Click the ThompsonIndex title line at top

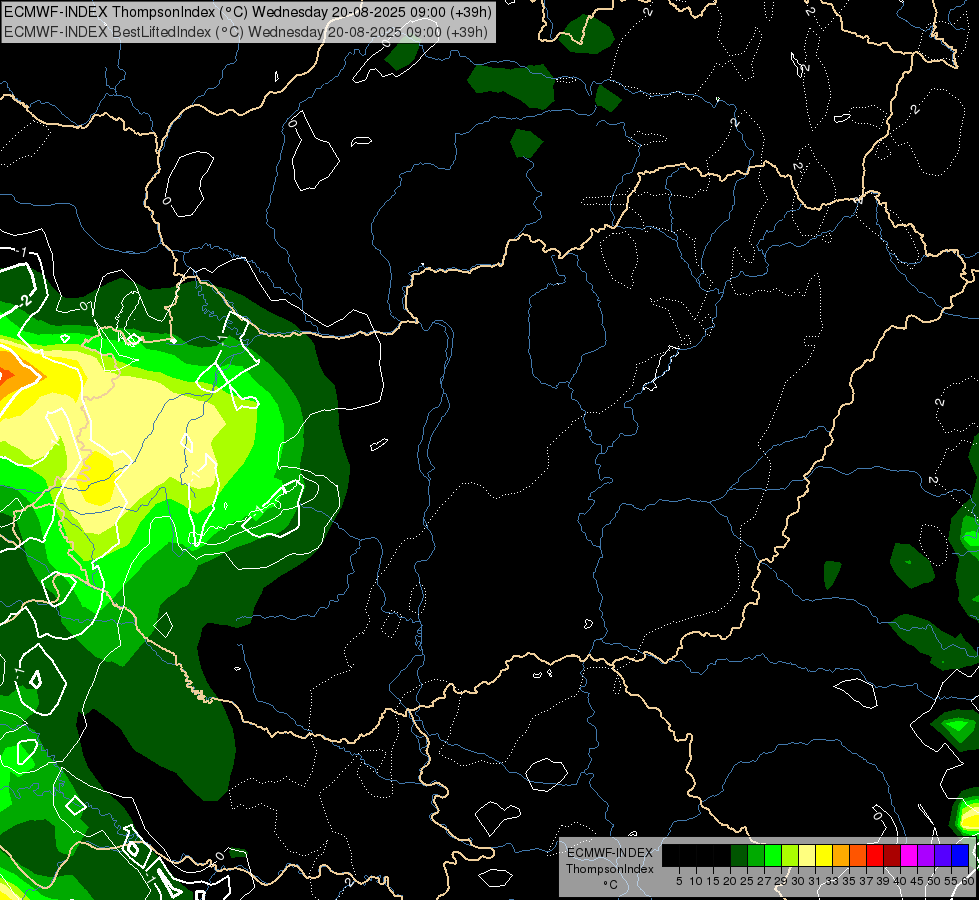click(x=248, y=12)
